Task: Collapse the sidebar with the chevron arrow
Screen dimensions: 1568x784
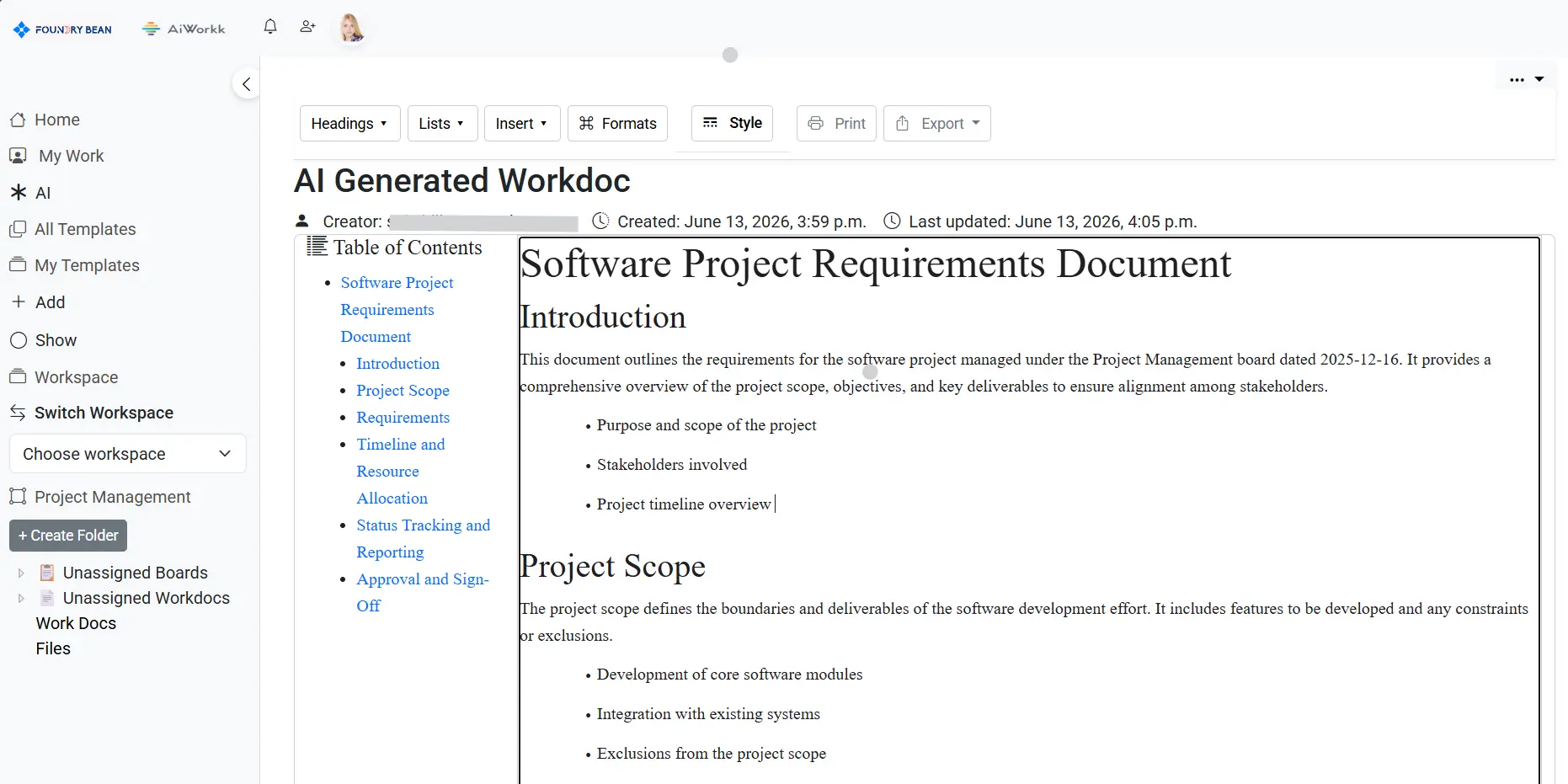Action: (246, 83)
